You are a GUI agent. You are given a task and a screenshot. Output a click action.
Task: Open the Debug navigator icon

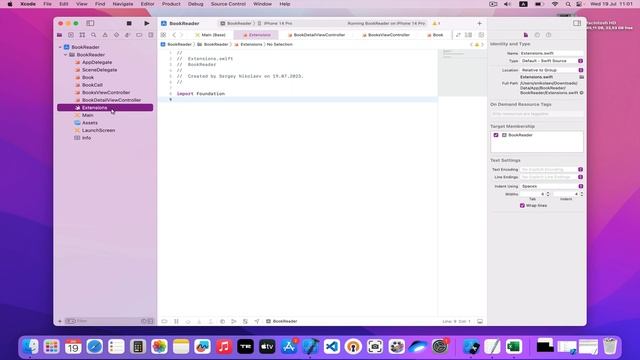coord(127,35)
